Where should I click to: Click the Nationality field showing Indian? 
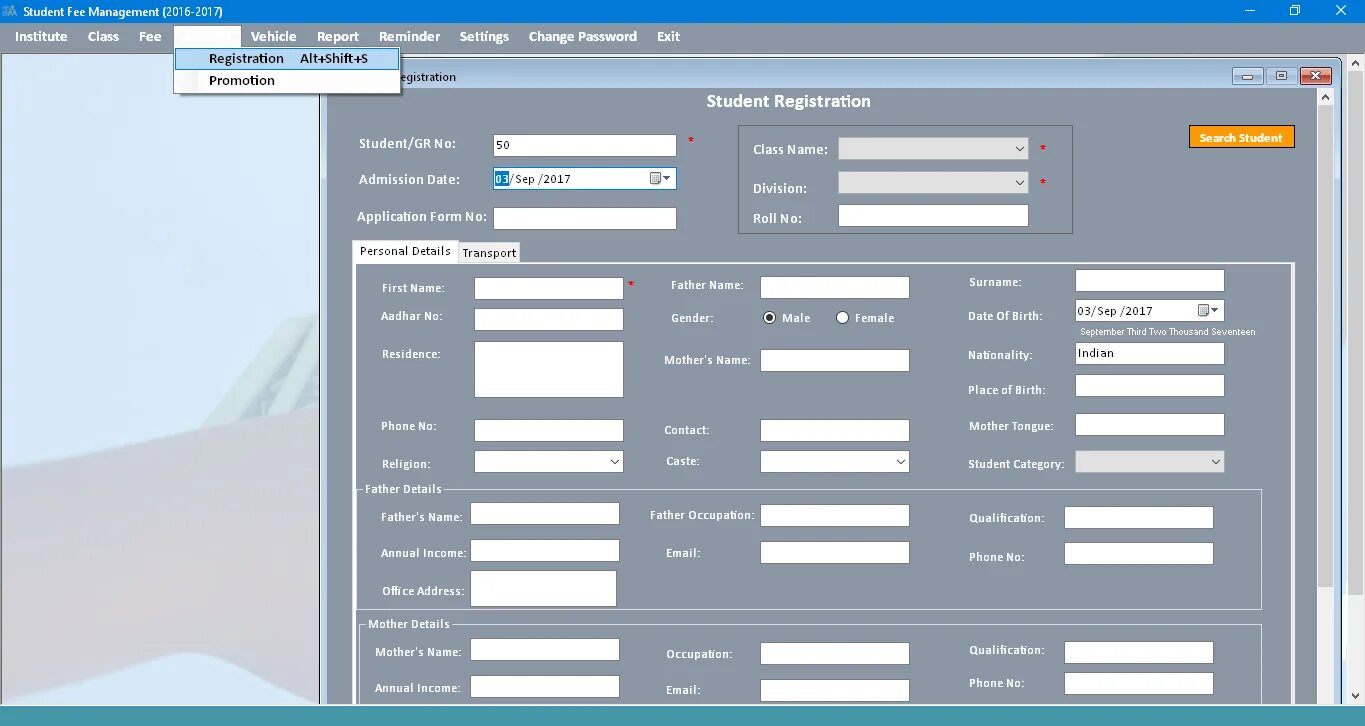click(x=1150, y=353)
